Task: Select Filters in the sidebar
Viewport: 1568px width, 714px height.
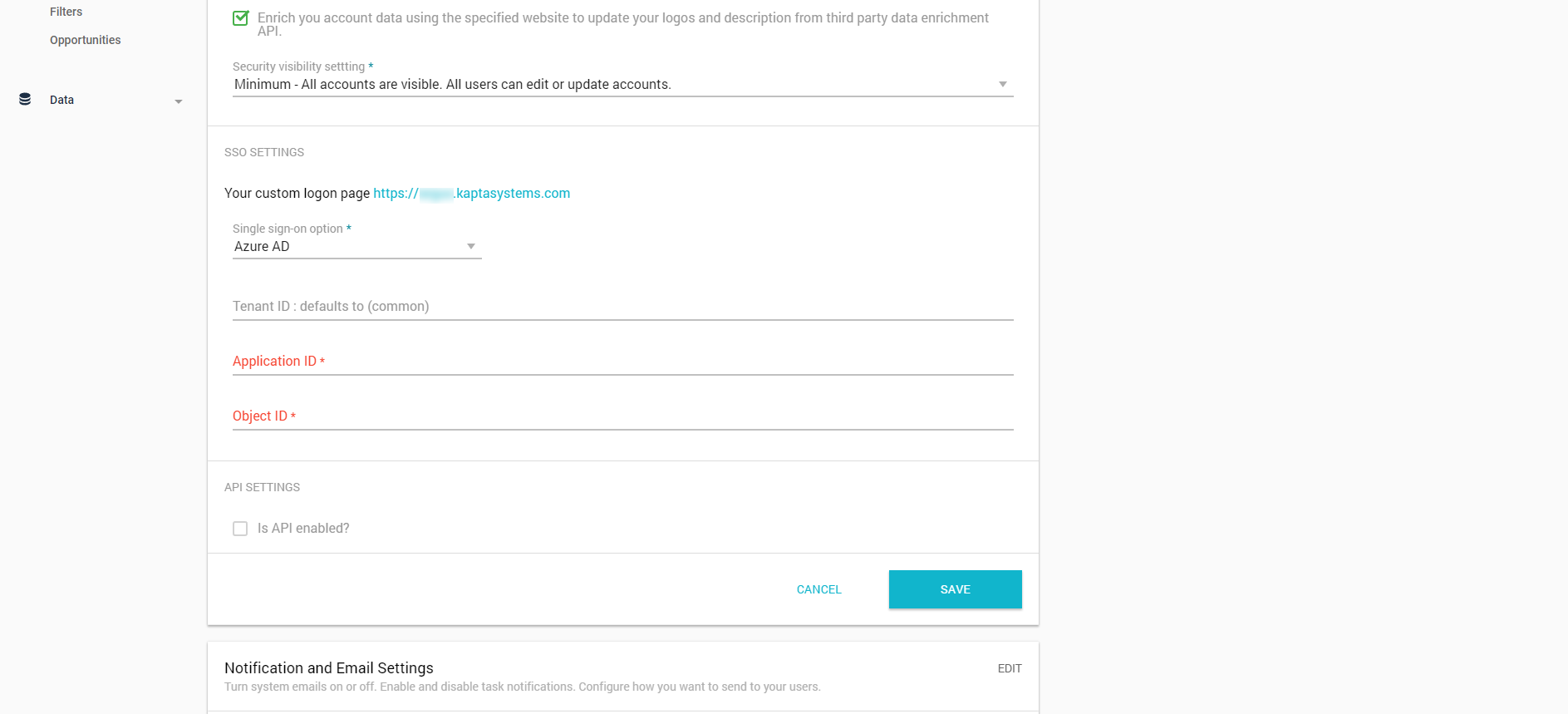Action: coord(66,11)
